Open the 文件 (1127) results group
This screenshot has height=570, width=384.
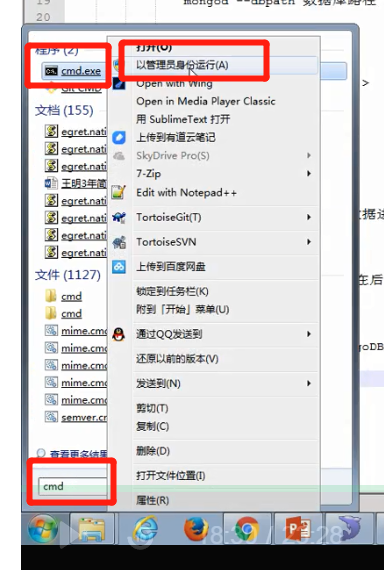coord(68,275)
